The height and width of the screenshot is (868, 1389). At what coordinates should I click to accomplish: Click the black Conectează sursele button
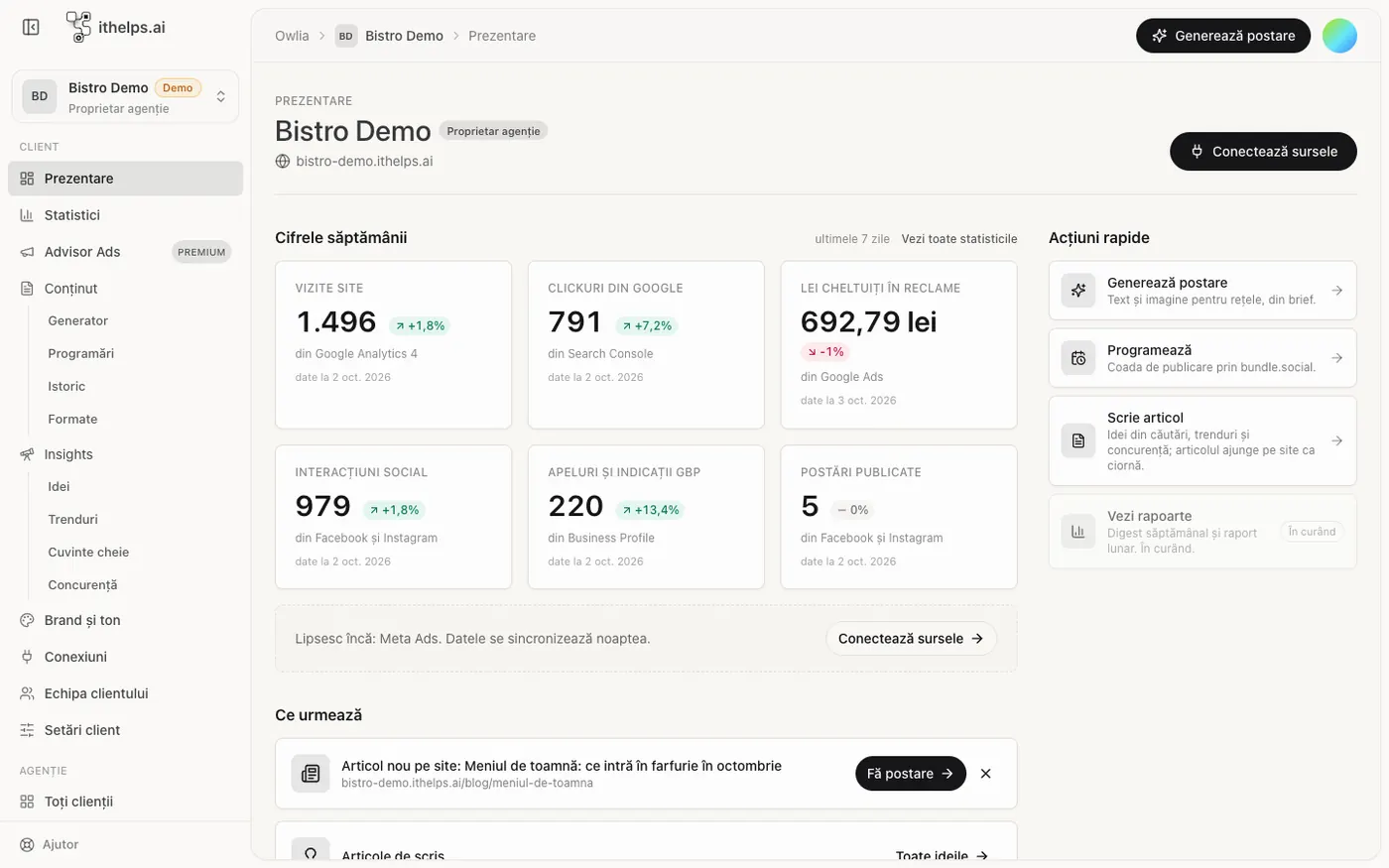[1263, 152]
